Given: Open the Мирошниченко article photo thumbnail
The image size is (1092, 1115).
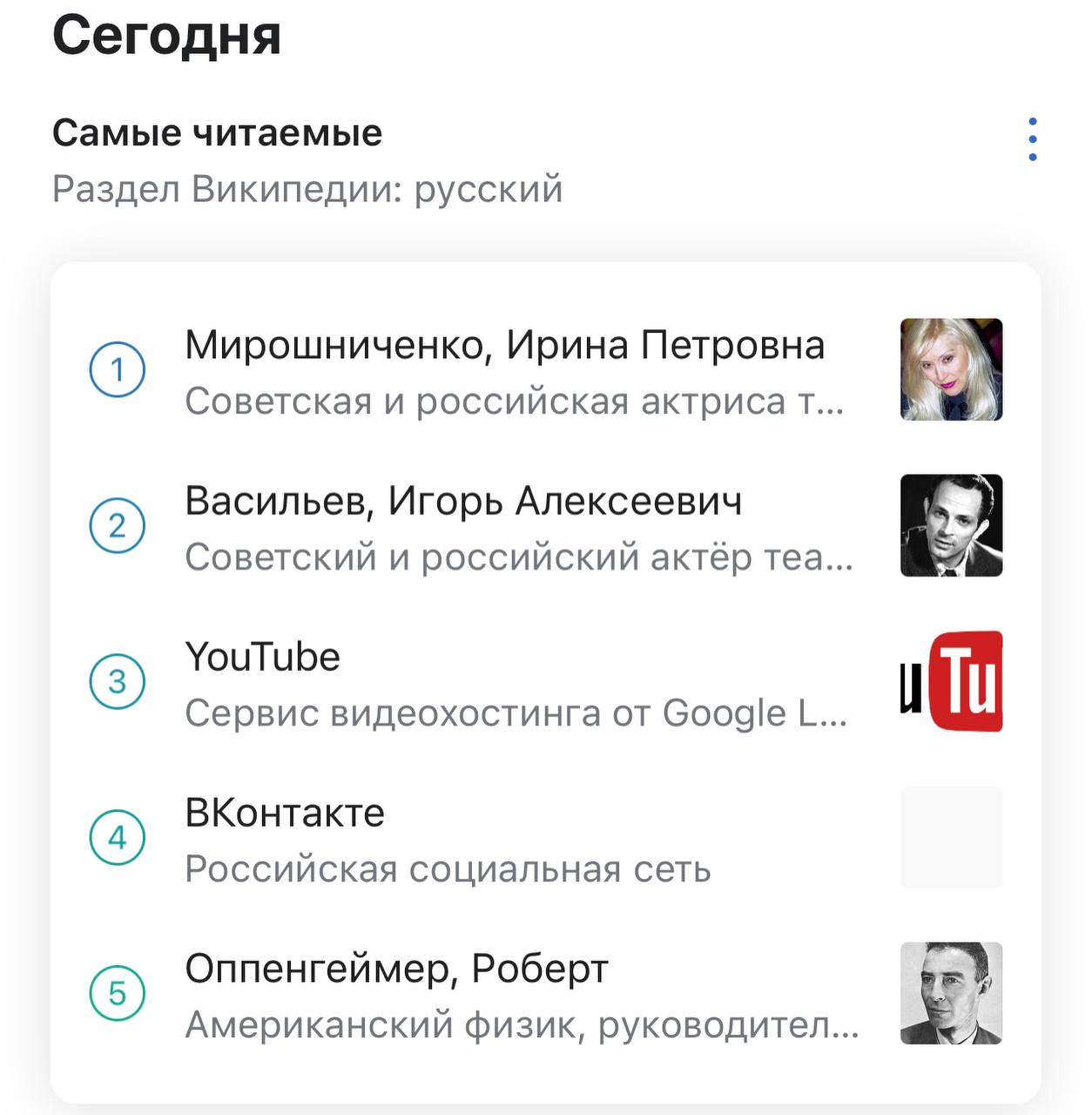Looking at the screenshot, I should (951, 370).
